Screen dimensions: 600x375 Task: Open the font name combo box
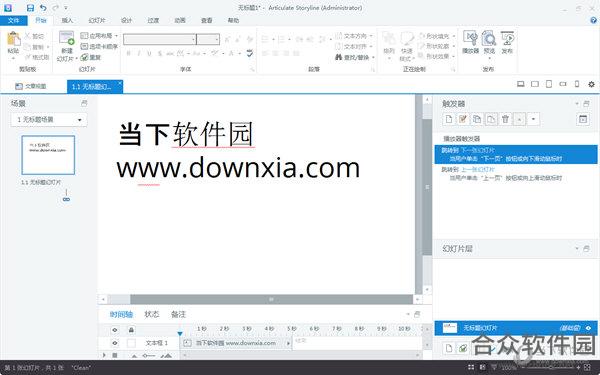coord(160,39)
